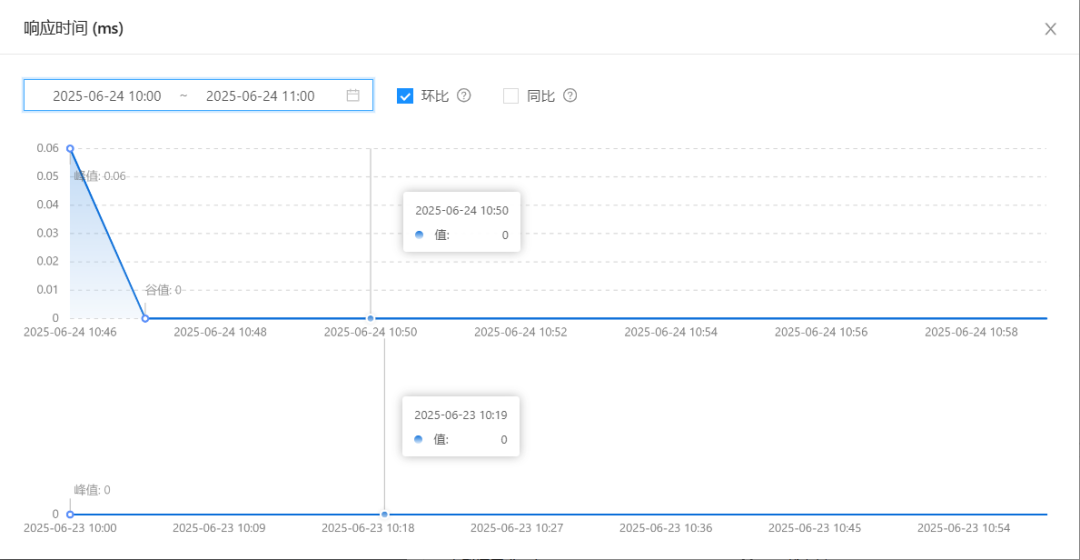The height and width of the screenshot is (560, 1080).
Task: Click the tooltip title 2025-06-23 10:19
Action: [461, 415]
